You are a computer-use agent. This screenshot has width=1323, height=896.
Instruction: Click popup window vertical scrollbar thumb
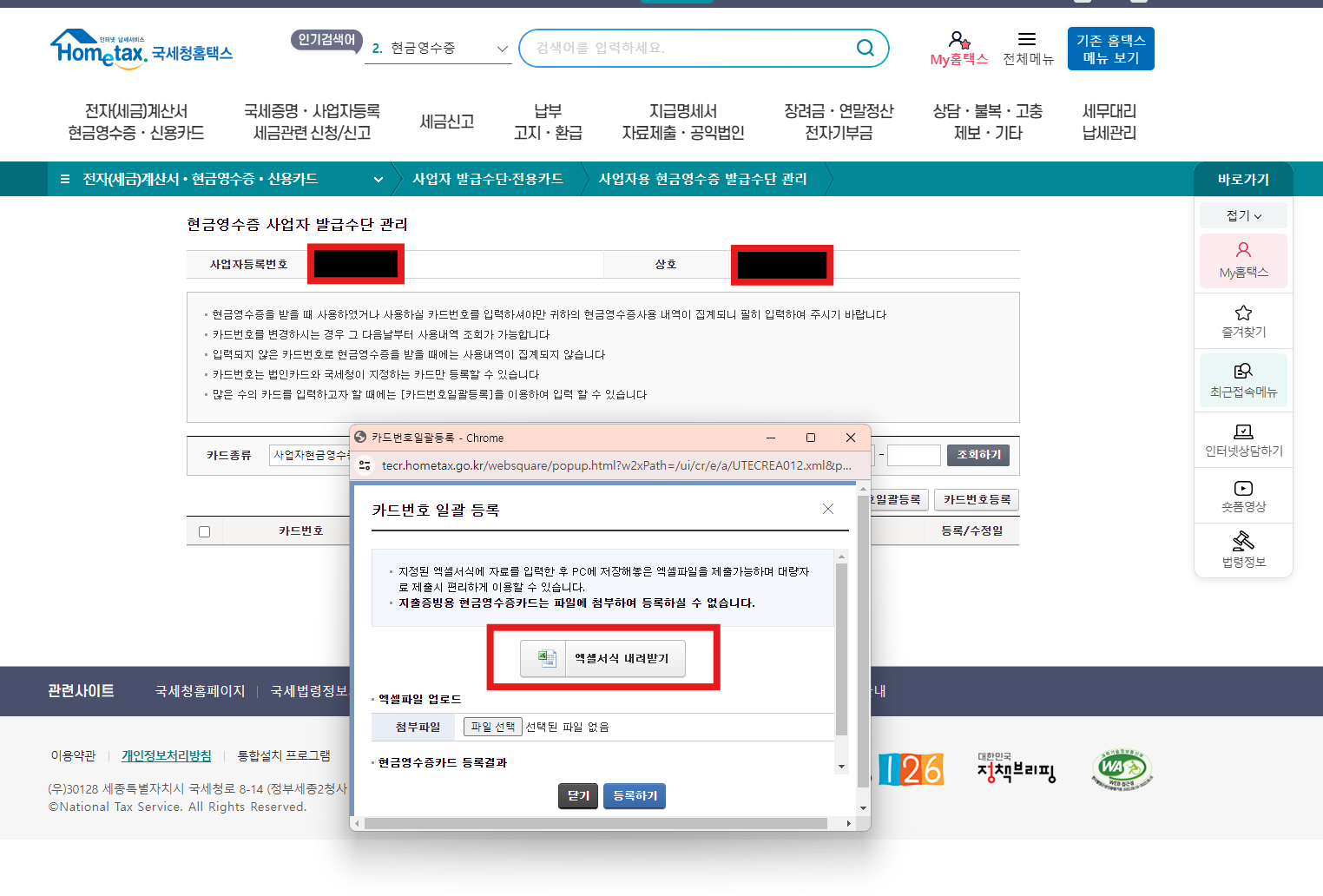[863, 642]
